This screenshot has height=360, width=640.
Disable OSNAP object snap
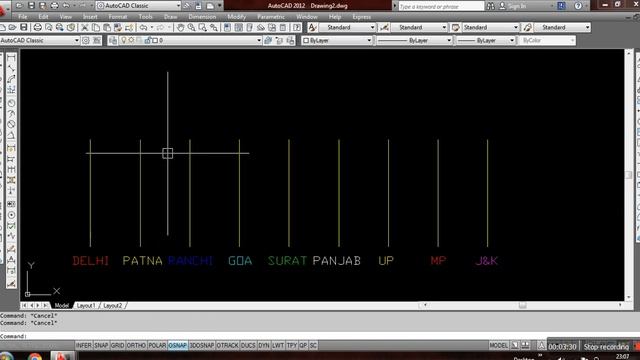click(178, 345)
